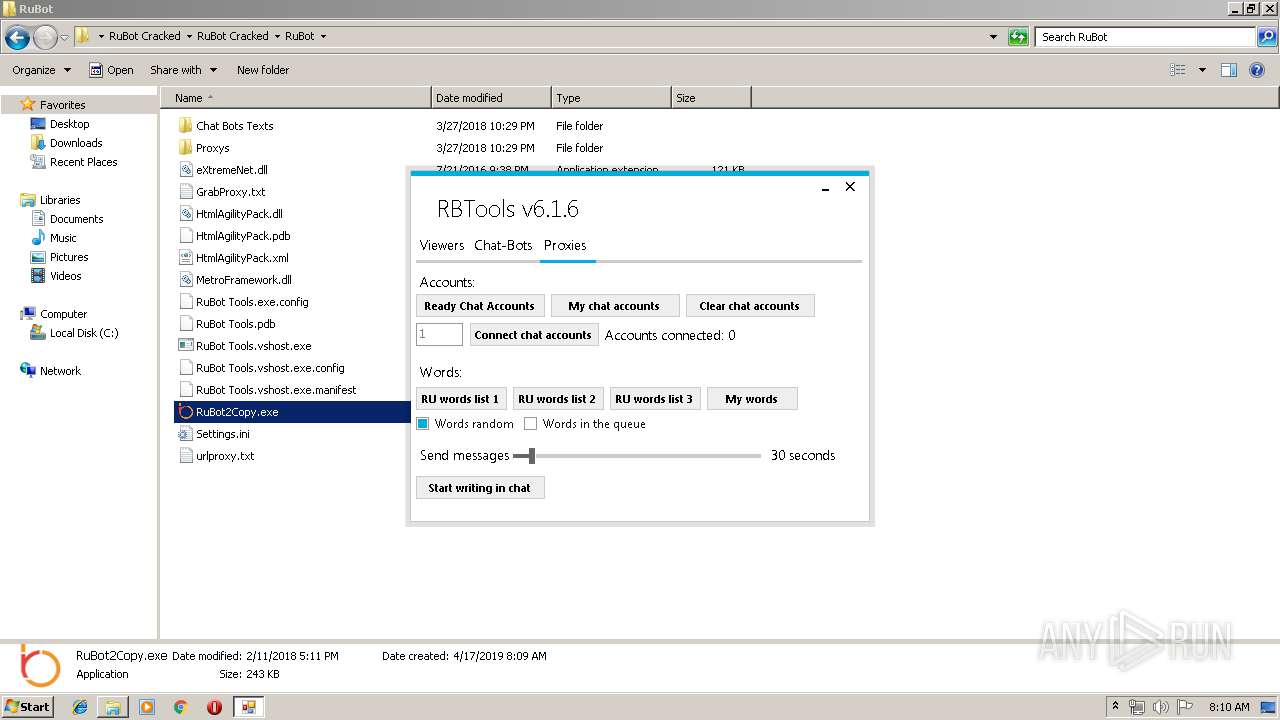Open Explorer help icon
1280x720 pixels.
coord(1258,70)
